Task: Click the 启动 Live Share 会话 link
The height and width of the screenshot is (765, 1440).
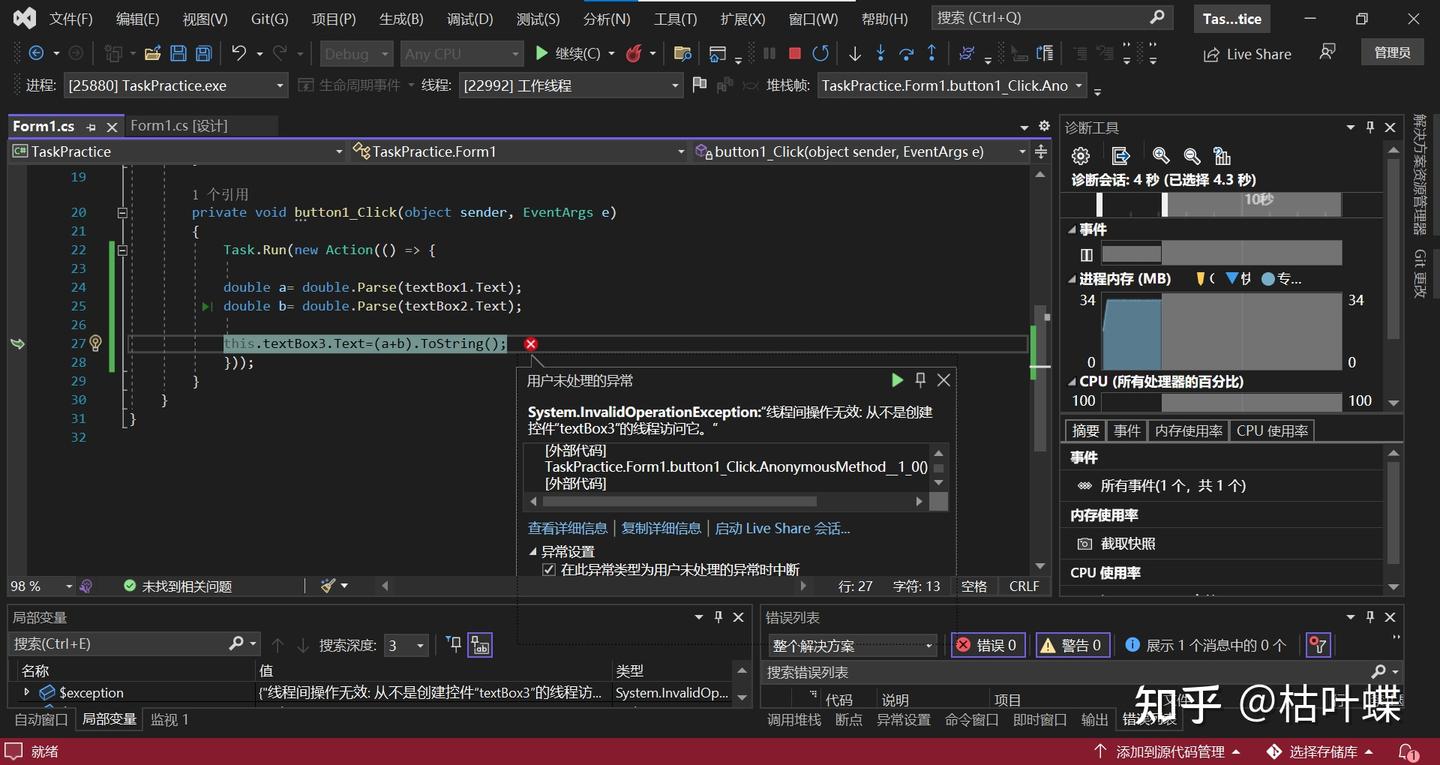Action: (x=782, y=528)
